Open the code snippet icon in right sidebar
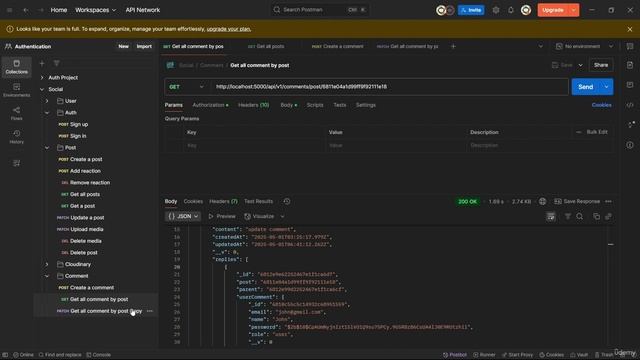This screenshot has width=640, height=360. (630, 105)
